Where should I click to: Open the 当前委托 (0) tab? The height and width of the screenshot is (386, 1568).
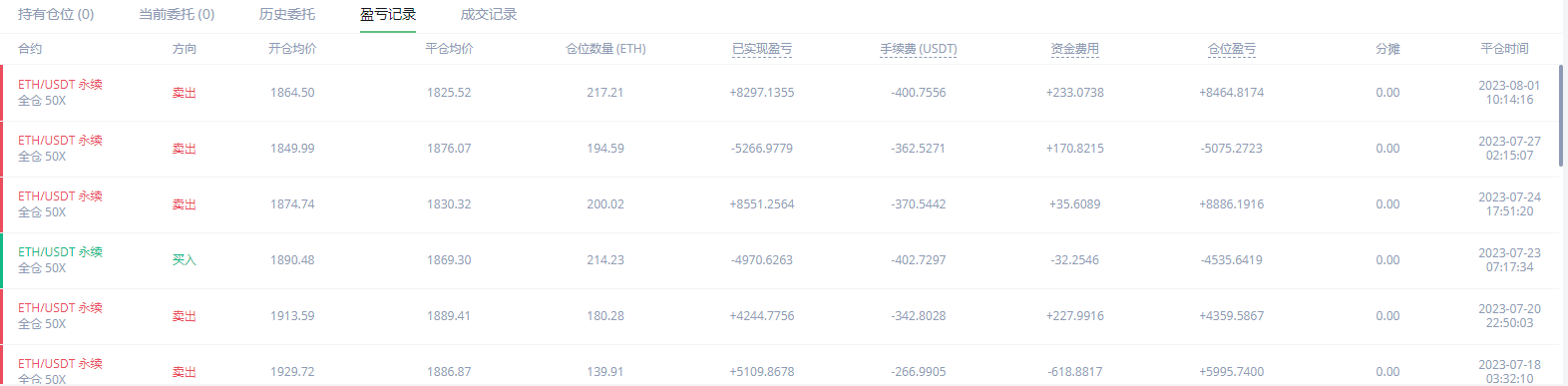pos(177,14)
